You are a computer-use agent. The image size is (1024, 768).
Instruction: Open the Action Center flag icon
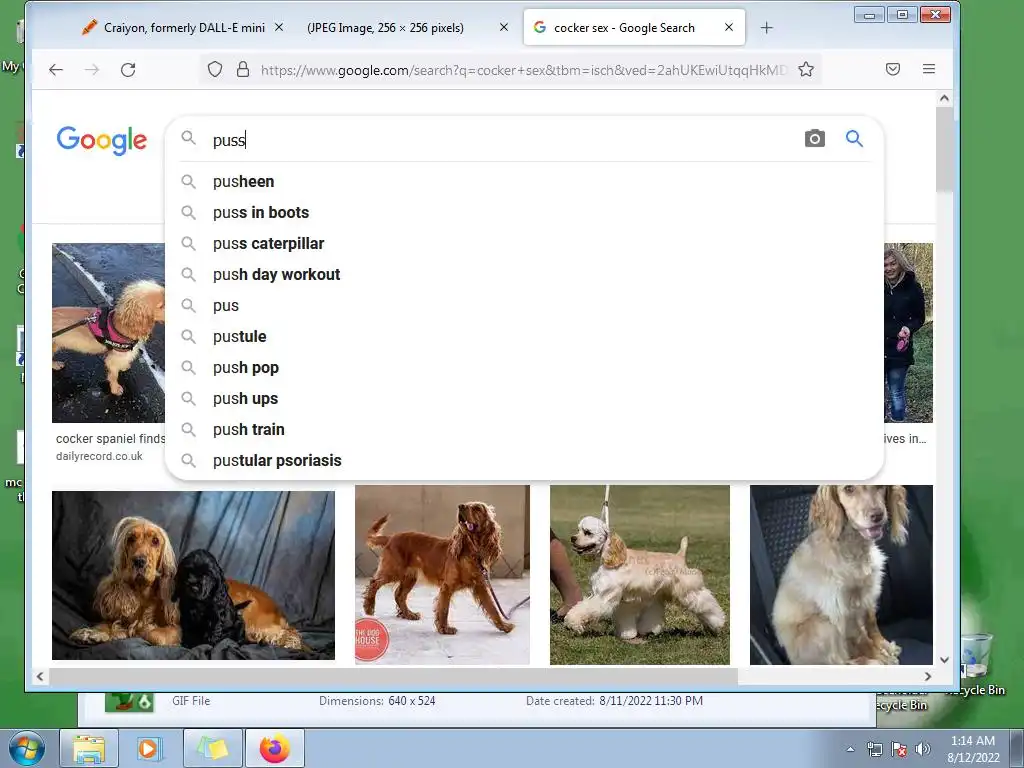[x=899, y=749]
